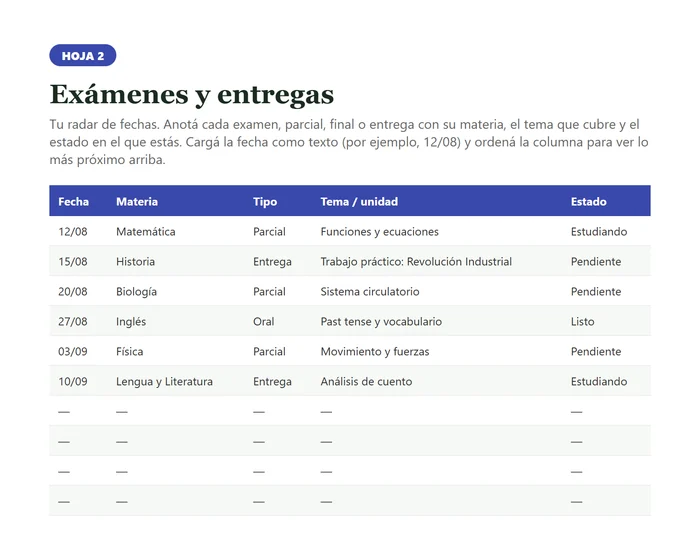
Task: Click the Listo status cell
Action: [x=583, y=321]
